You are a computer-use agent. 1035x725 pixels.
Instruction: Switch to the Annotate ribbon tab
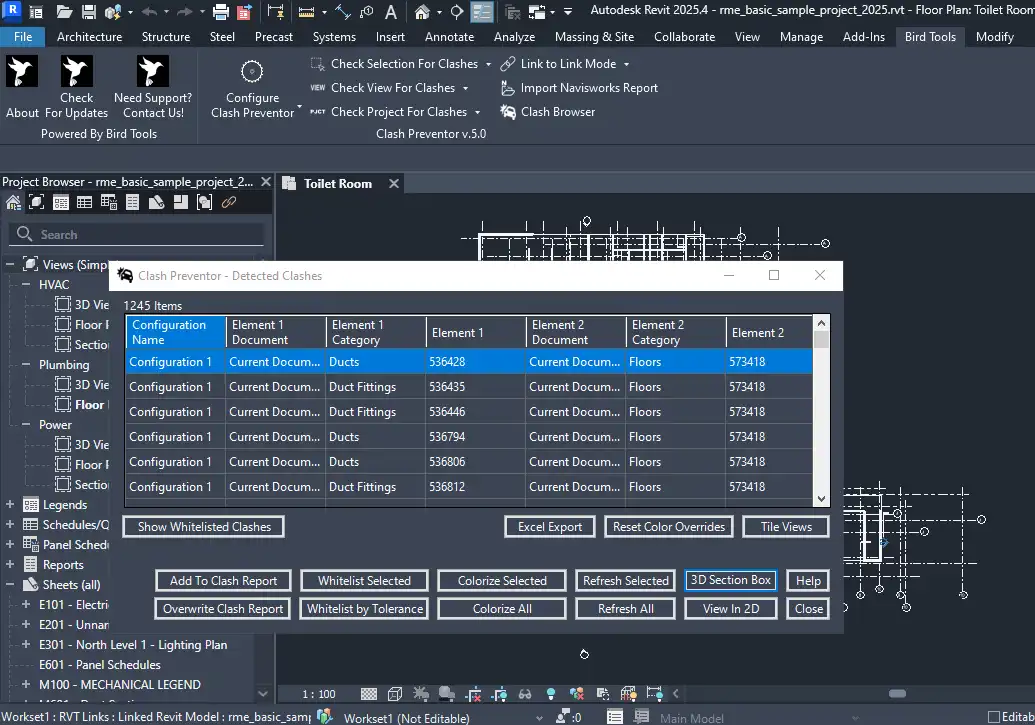(449, 37)
